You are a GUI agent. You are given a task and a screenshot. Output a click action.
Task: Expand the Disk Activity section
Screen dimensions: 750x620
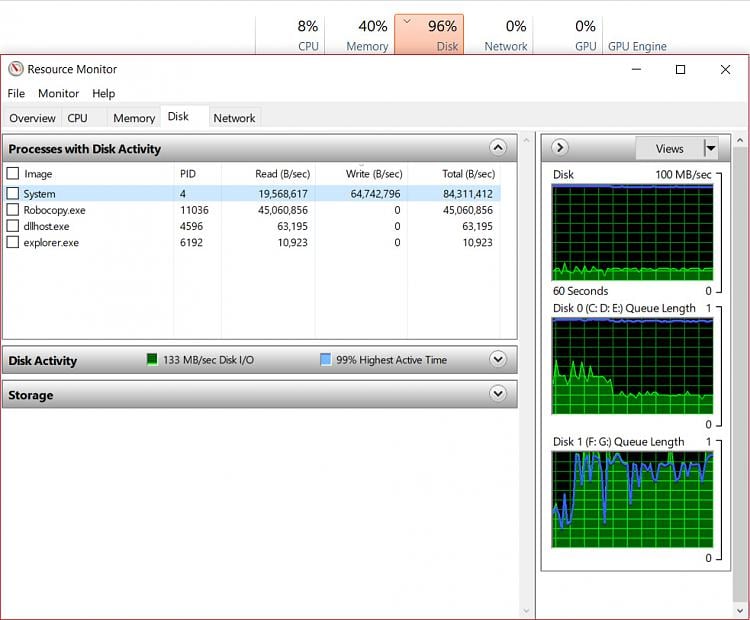(x=498, y=360)
